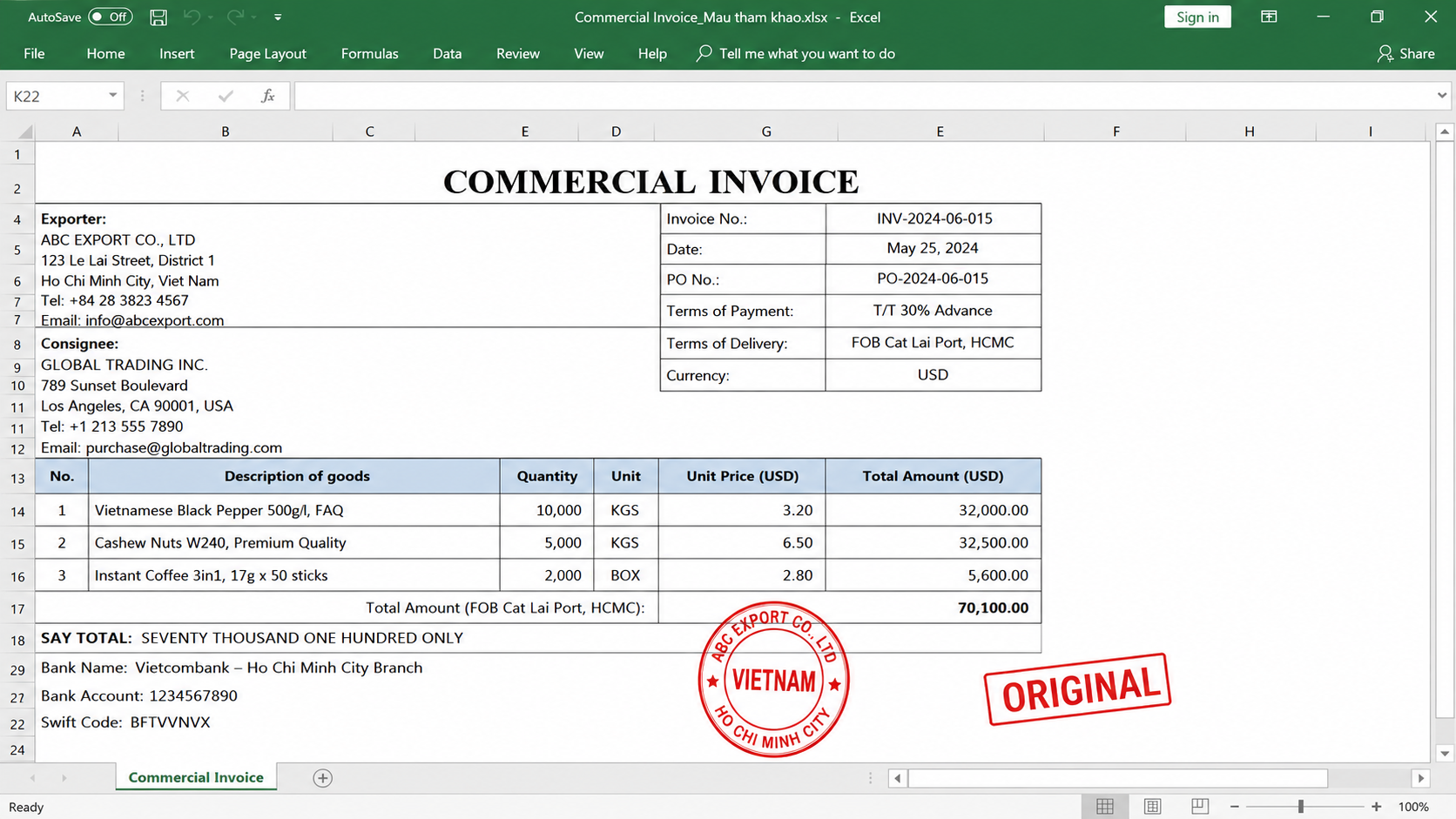Click the 100% zoom level
Image resolution: width=1456 pixels, height=819 pixels.
(x=1413, y=807)
